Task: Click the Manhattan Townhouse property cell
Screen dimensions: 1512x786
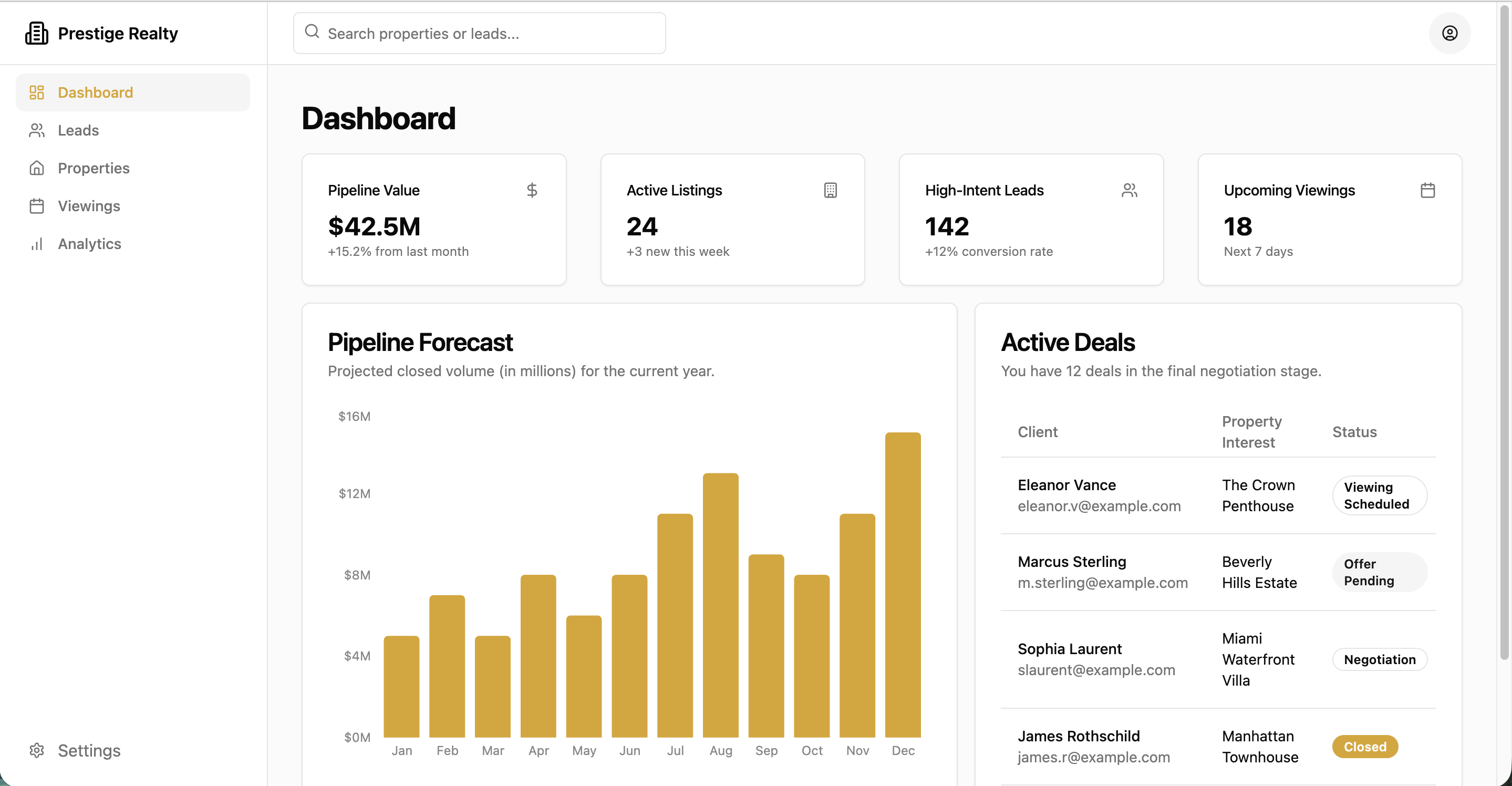Action: tap(1260, 747)
